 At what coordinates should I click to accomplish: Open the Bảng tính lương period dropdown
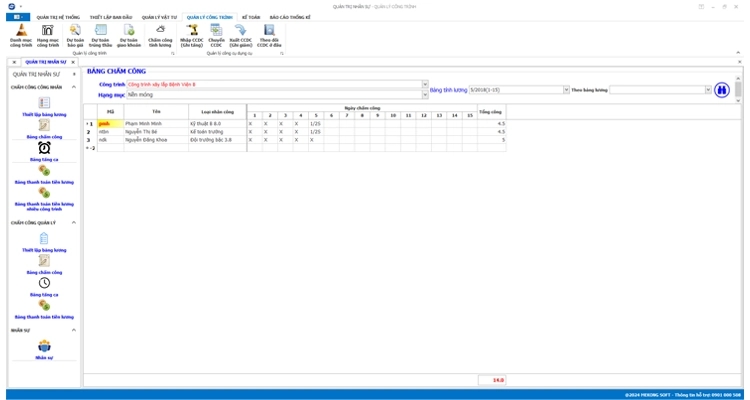point(566,89)
